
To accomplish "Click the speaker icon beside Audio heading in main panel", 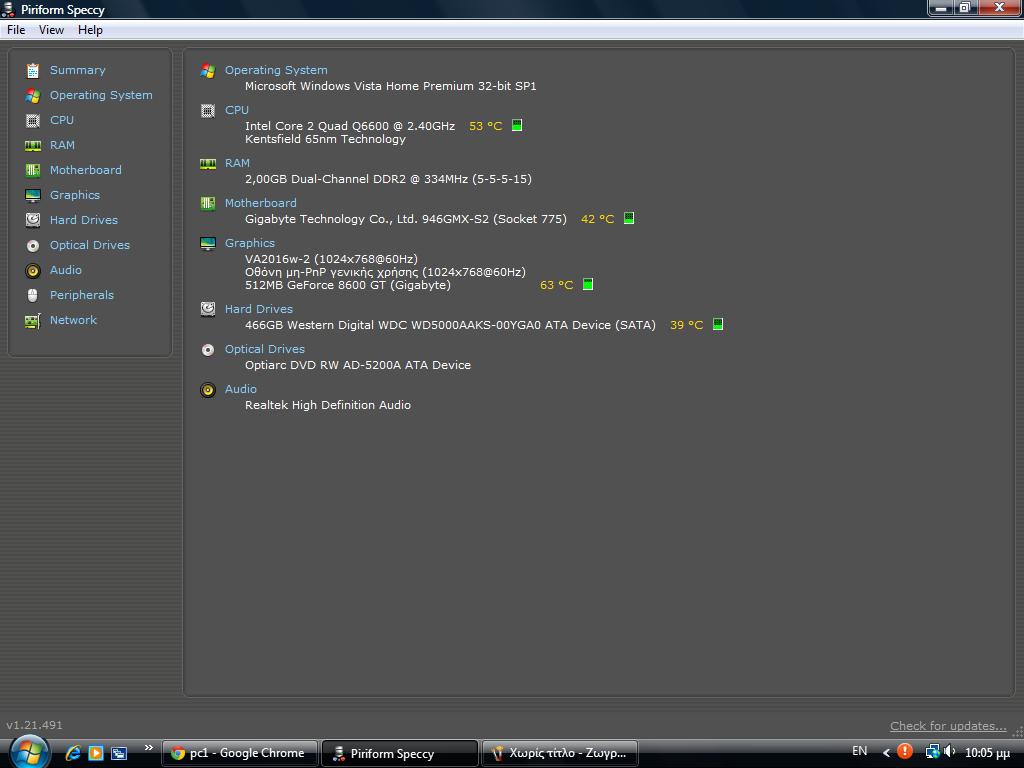I will pyautogui.click(x=208, y=390).
